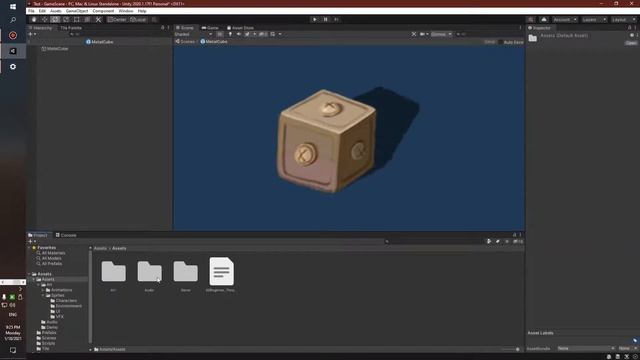Select the Hand tool in toolbar
The height and width of the screenshot is (360, 640).
[x=34, y=20]
